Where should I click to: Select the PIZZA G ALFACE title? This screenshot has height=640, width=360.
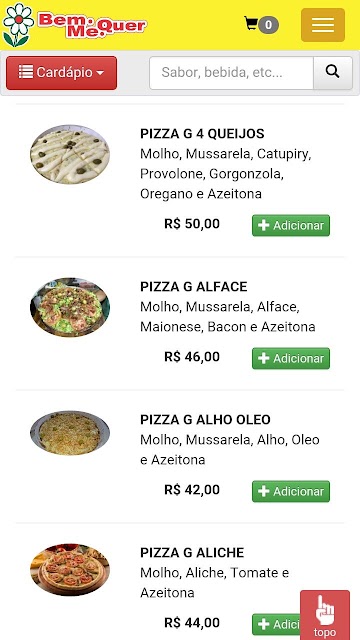[x=193, y=287]
